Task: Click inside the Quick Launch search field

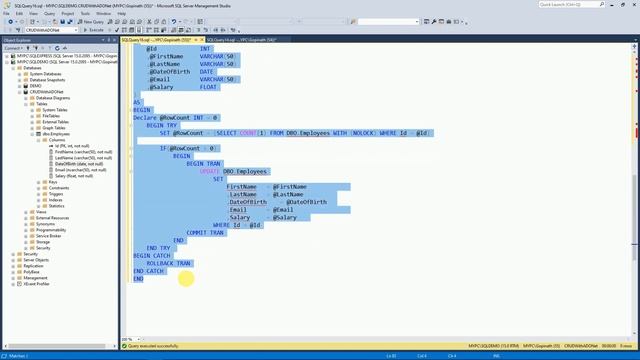Action: click(568, 4)
